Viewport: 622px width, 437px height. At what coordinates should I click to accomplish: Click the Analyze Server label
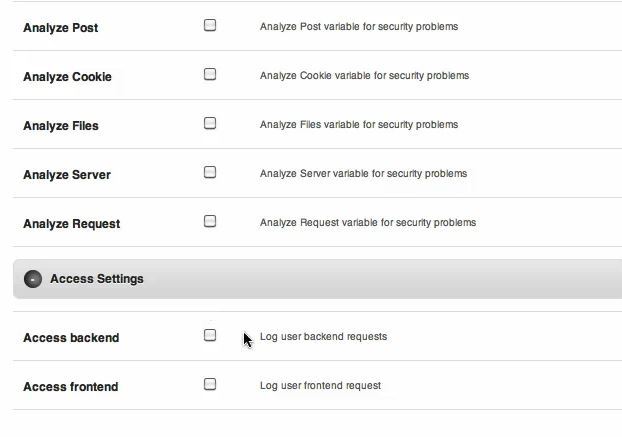point(67,175)
